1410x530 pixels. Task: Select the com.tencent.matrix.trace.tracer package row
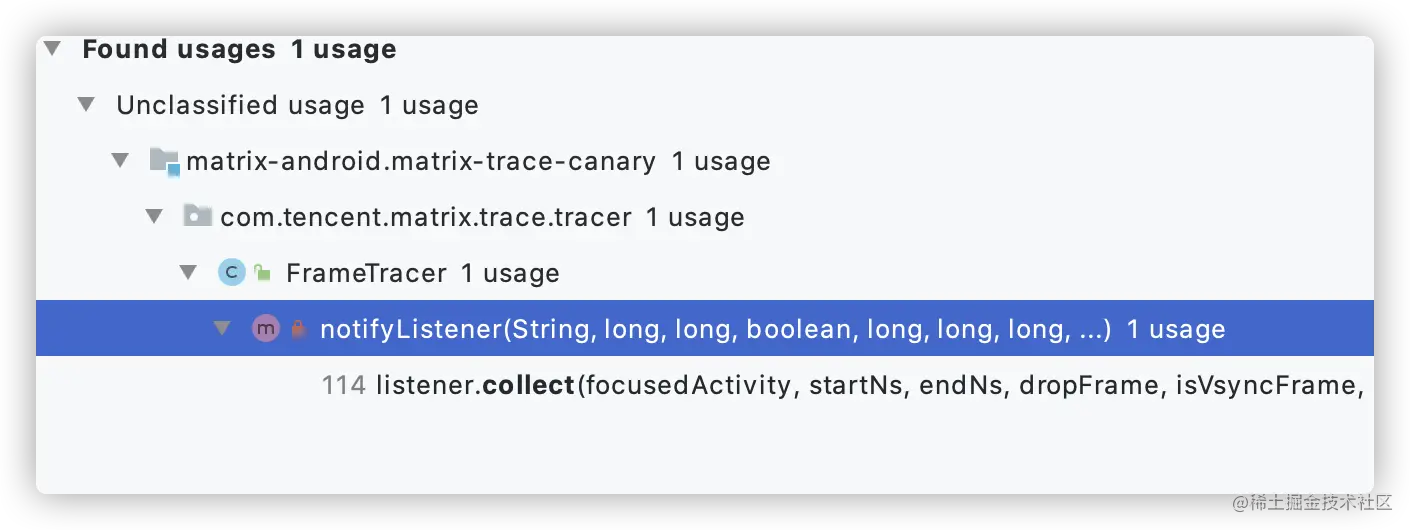click(x=705, y=217)
